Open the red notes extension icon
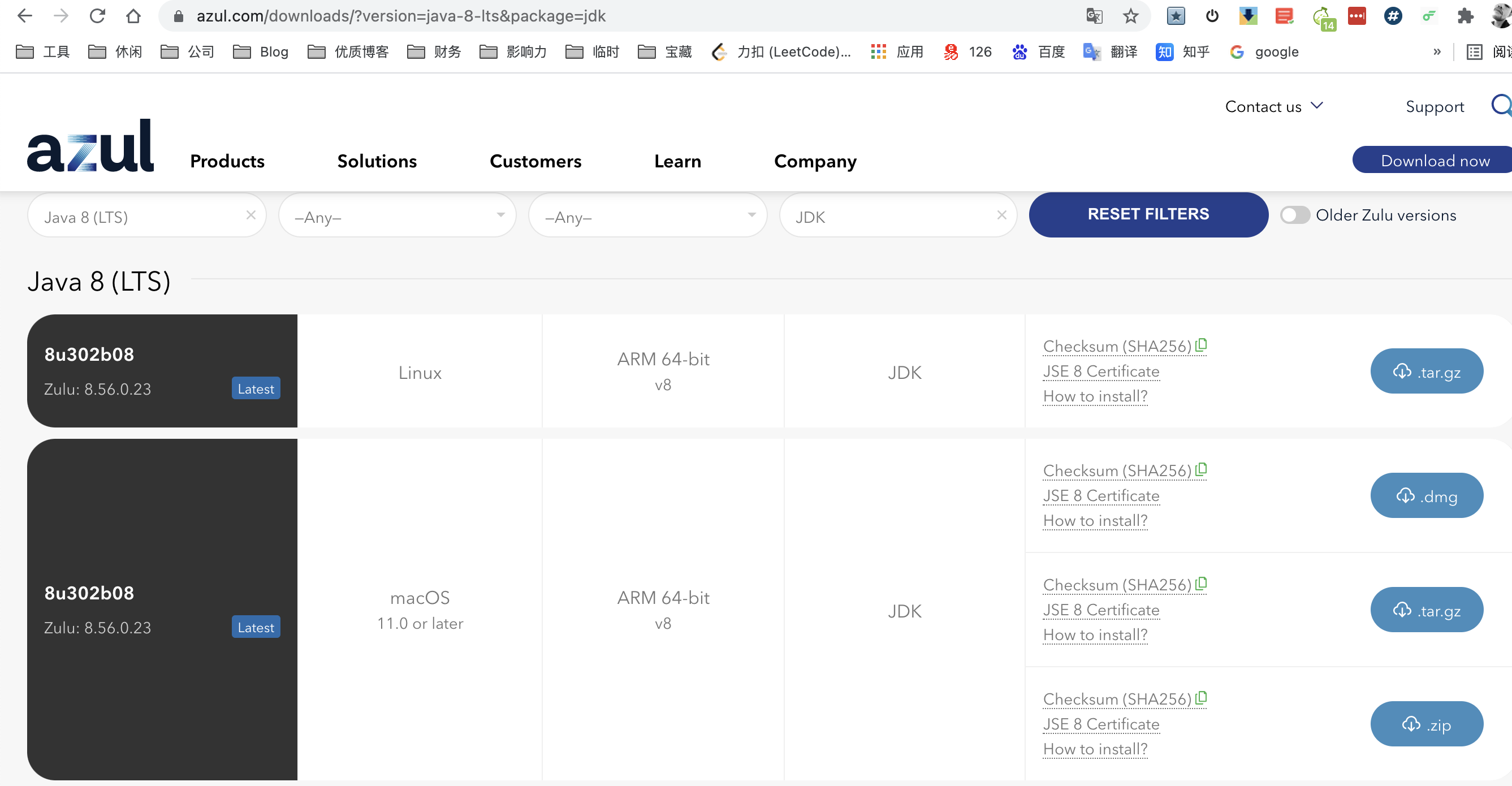This screenshot has height=786, width=1512. [1284, 16]
